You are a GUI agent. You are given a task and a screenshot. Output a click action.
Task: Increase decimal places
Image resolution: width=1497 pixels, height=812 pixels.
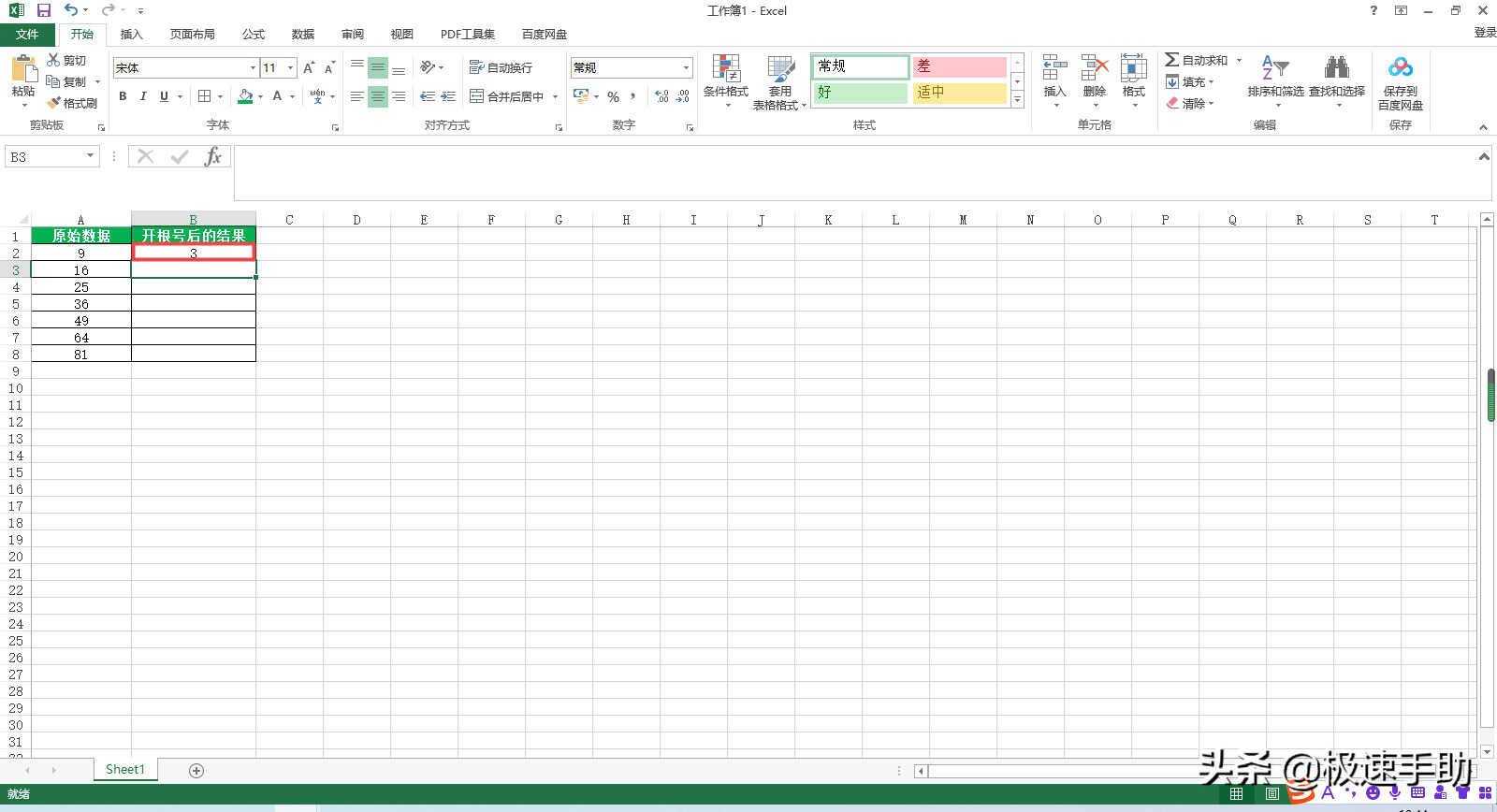[662, 96]
